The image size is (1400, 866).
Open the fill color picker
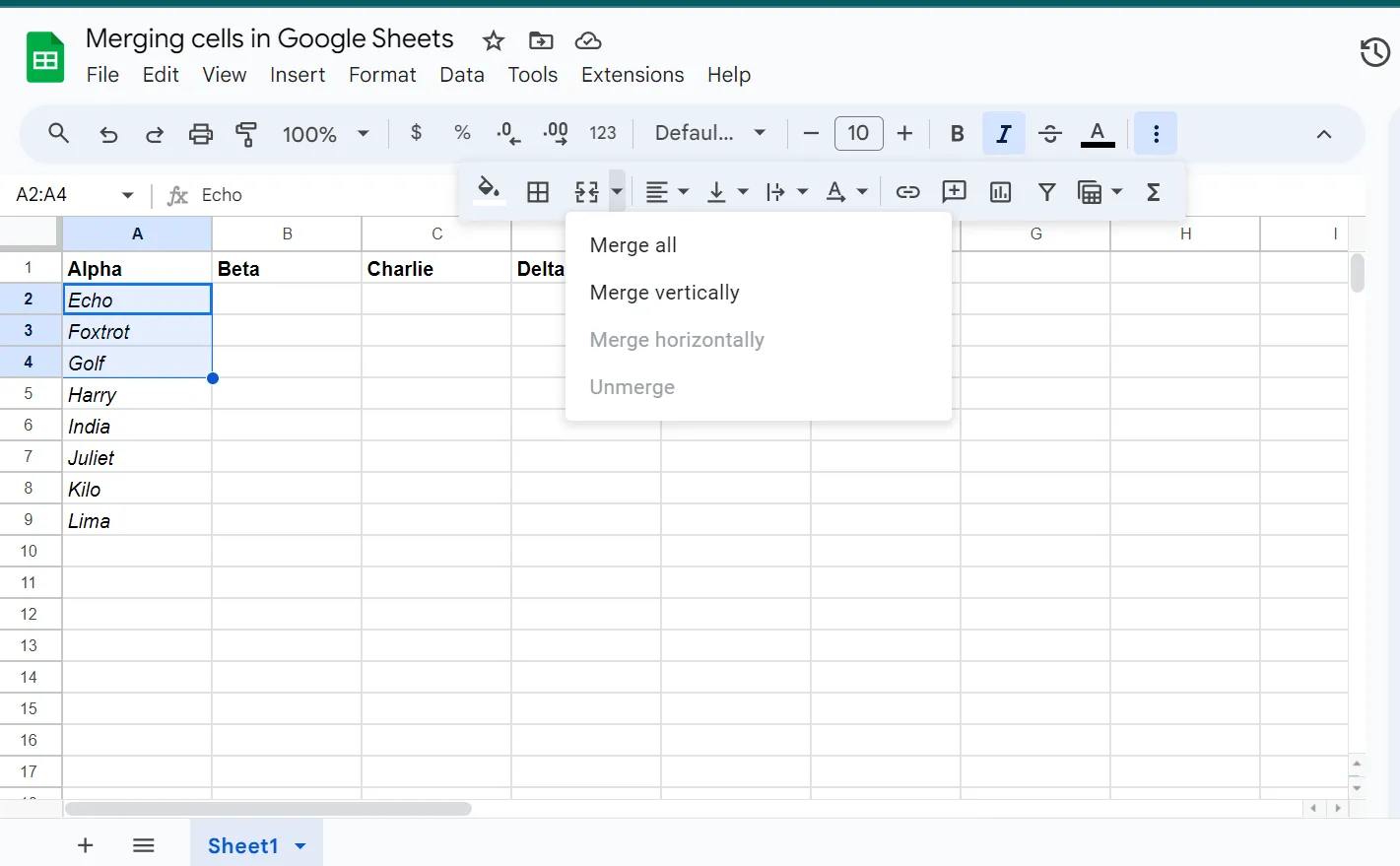(x=489, y=191)
